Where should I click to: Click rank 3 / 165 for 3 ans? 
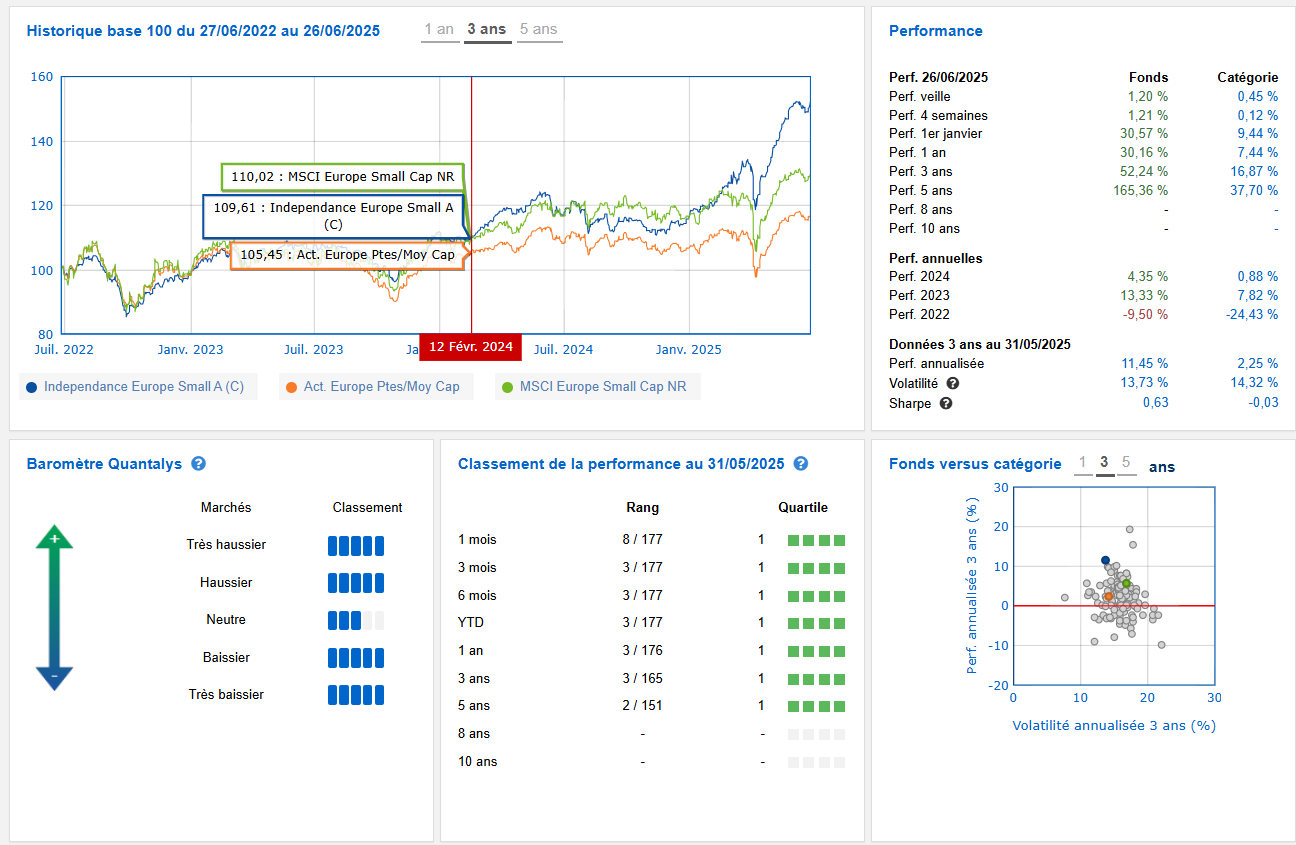coord(642,679)
